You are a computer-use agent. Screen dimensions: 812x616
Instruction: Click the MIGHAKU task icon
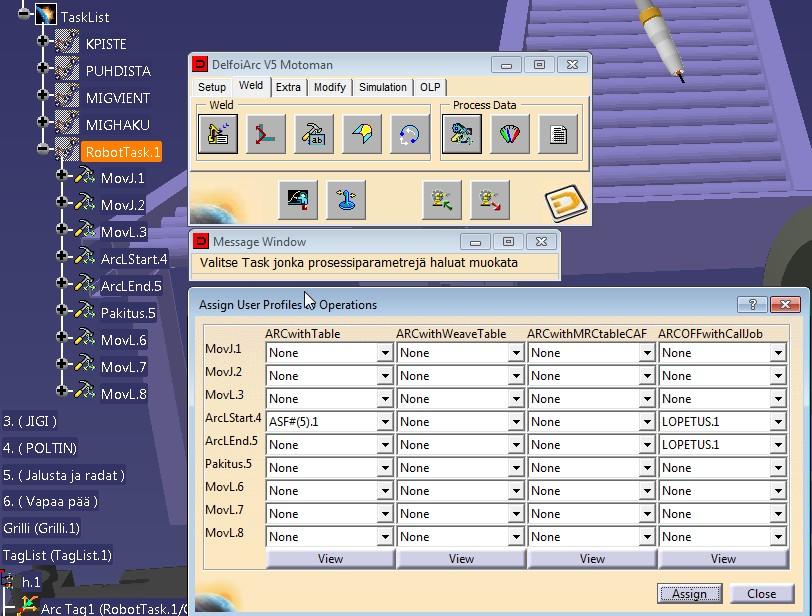point(67,123)
